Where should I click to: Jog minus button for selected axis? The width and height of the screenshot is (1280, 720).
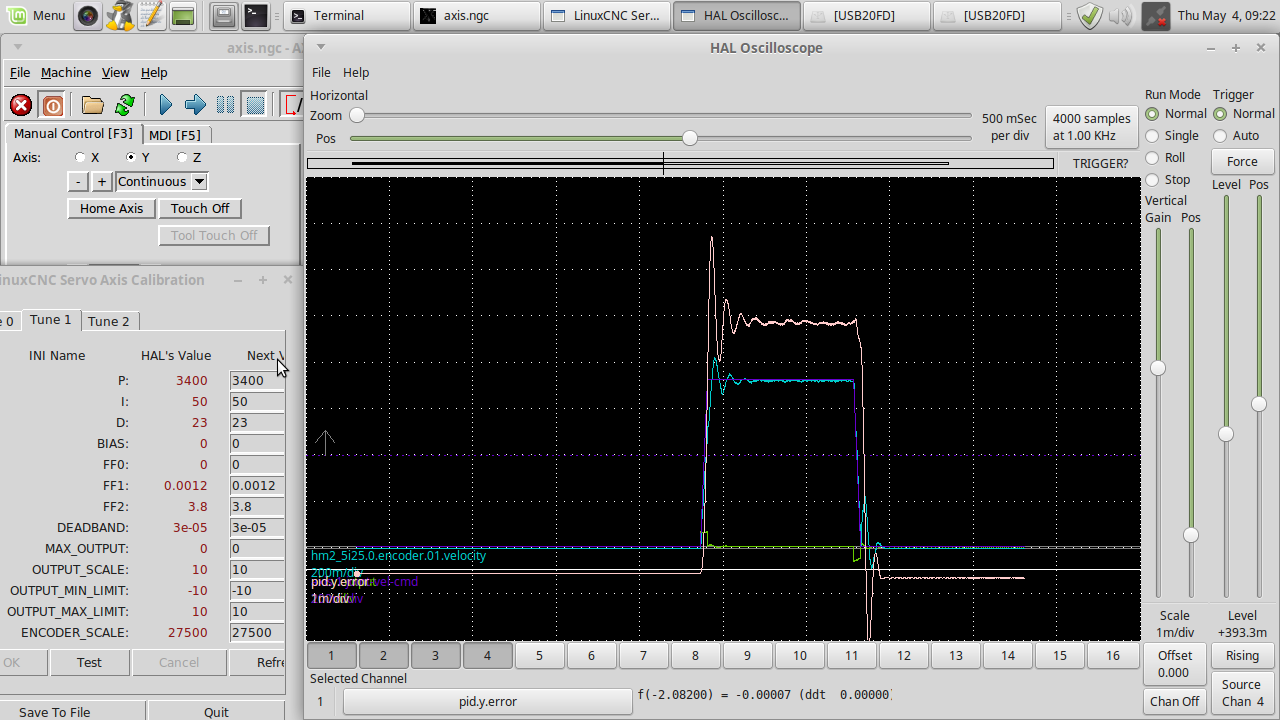[x=78, y=181]
